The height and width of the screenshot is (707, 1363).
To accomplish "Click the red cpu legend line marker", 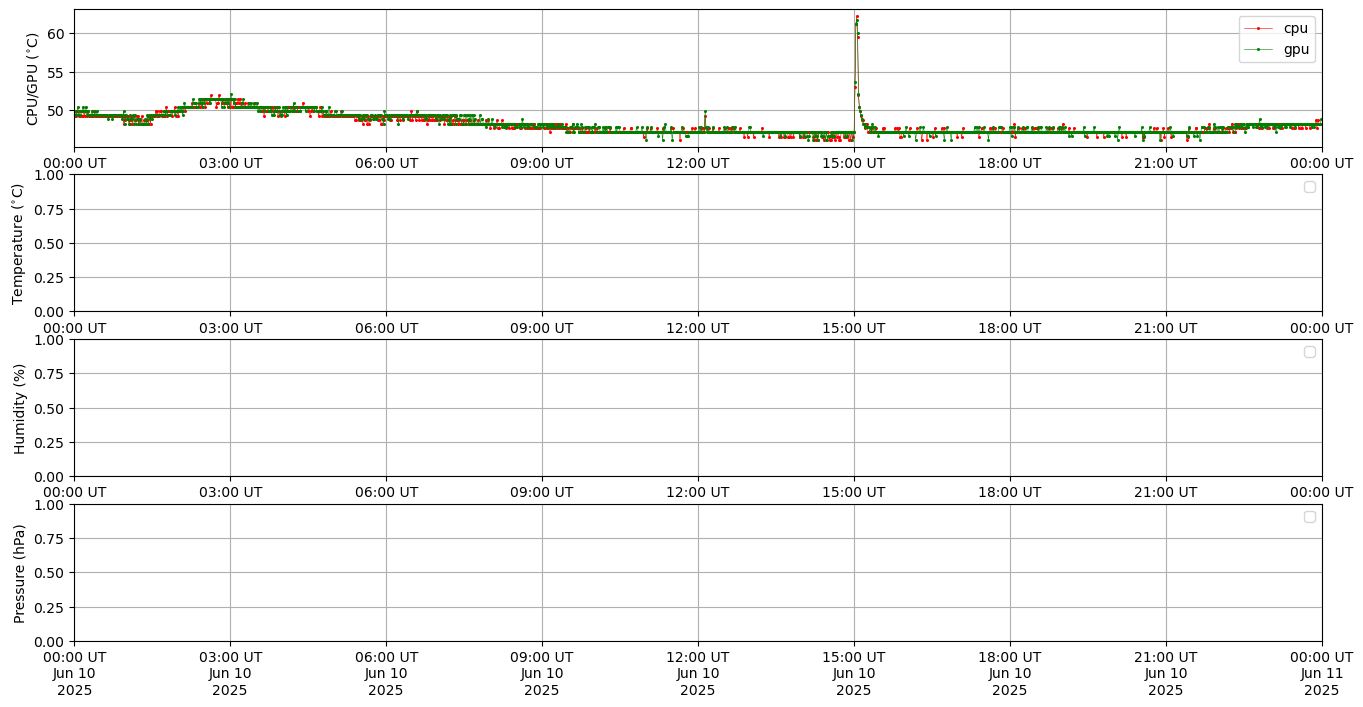I will [1258, 29].
